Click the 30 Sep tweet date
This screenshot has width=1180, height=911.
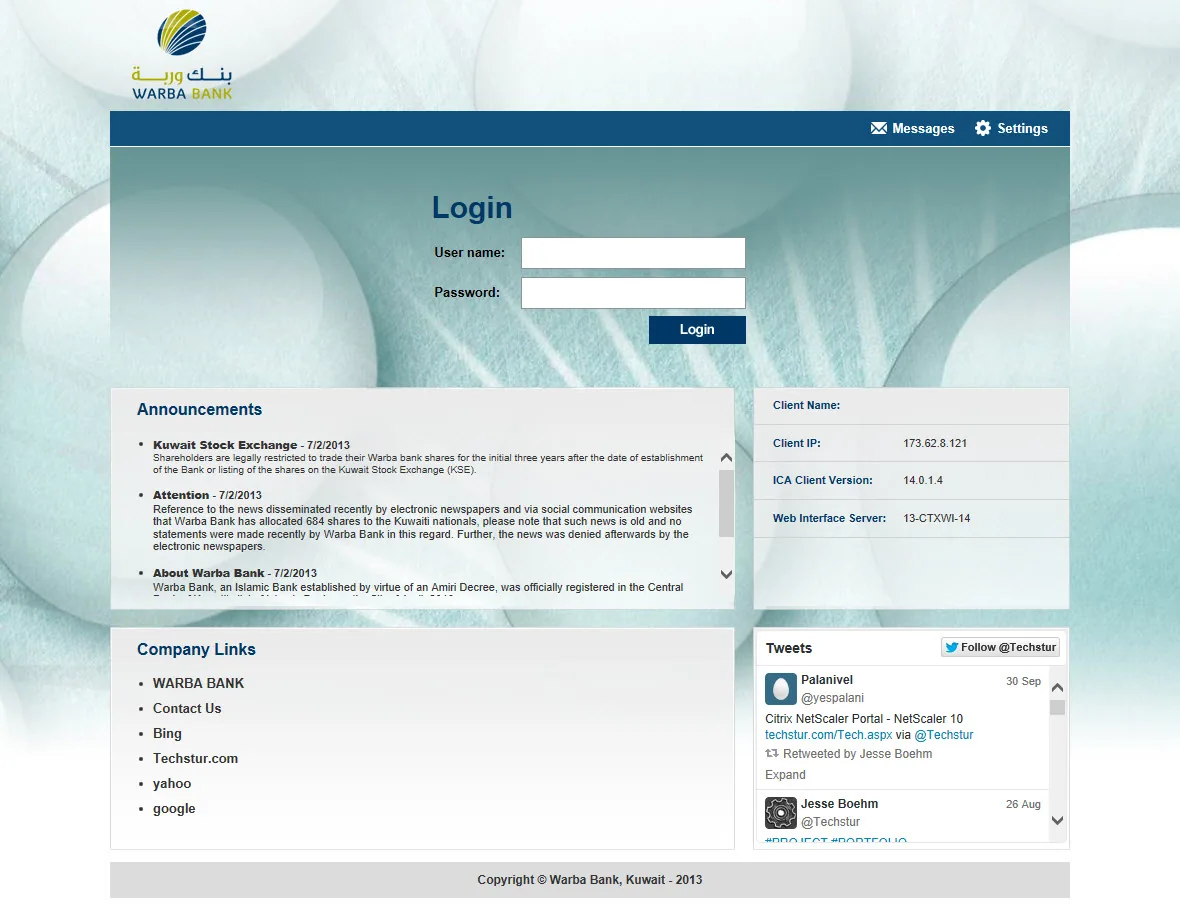(x=1023, y=682)
